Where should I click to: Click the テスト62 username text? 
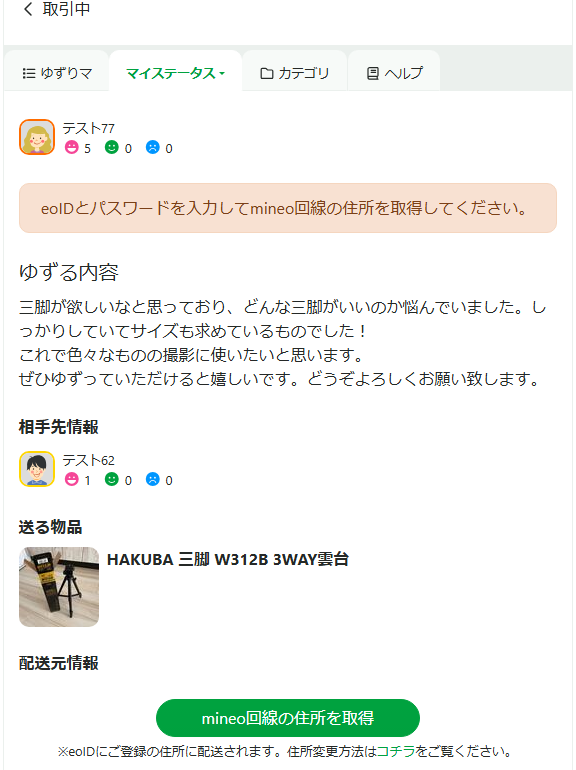pos(88,460)
